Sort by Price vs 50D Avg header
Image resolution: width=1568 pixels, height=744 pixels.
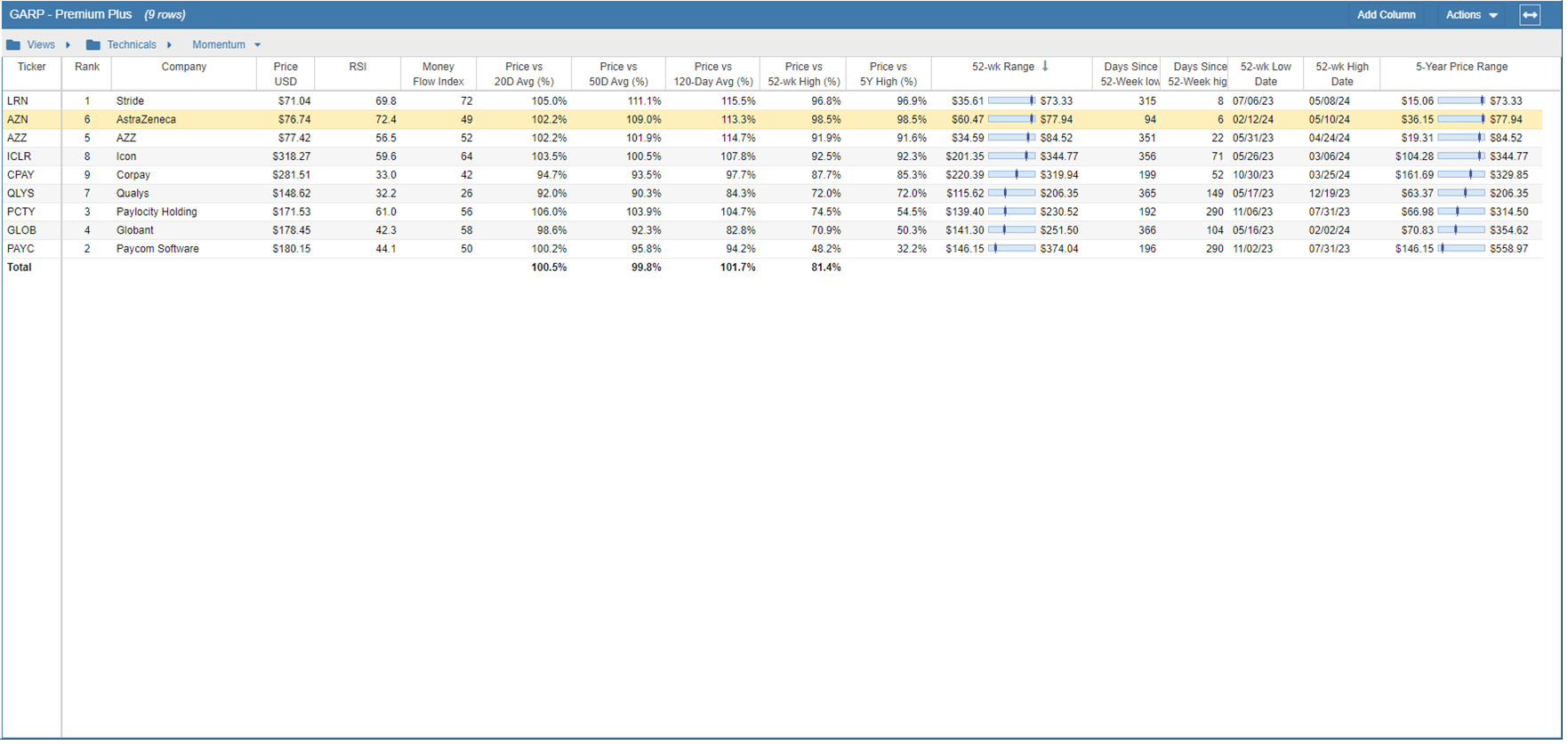pos(620,74)
